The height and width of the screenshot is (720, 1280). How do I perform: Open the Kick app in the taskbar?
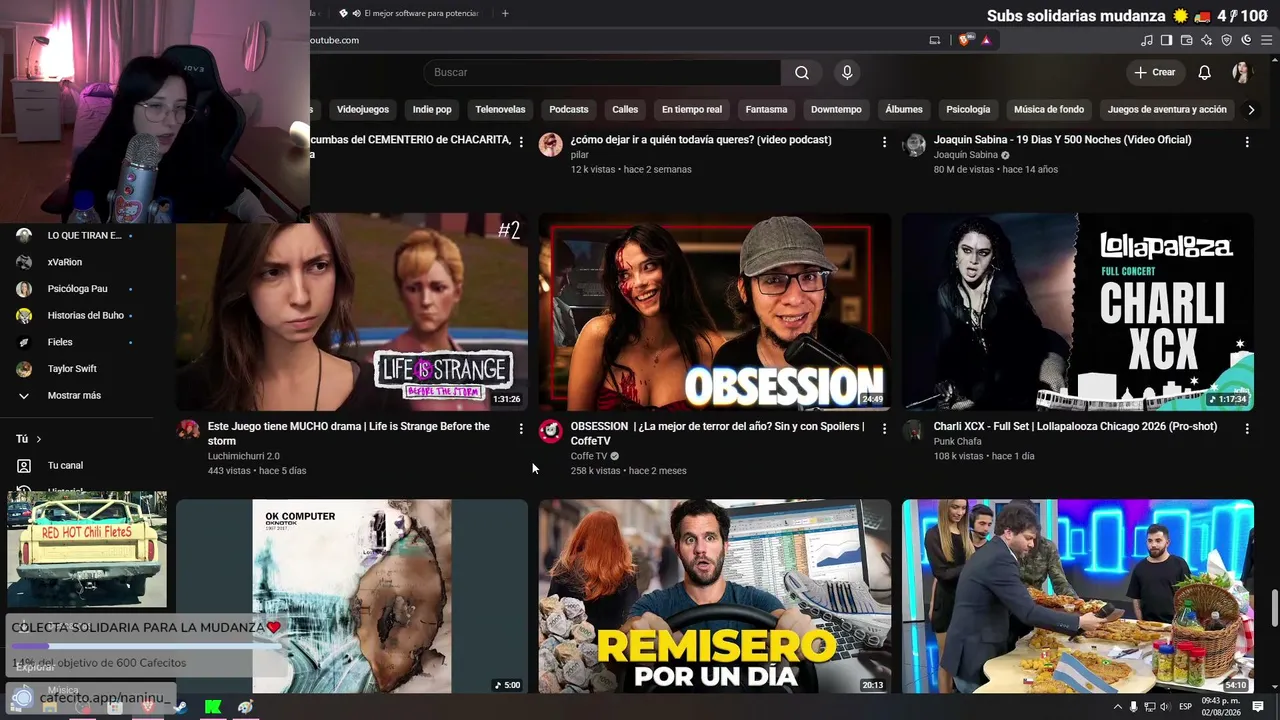[213, 707]
